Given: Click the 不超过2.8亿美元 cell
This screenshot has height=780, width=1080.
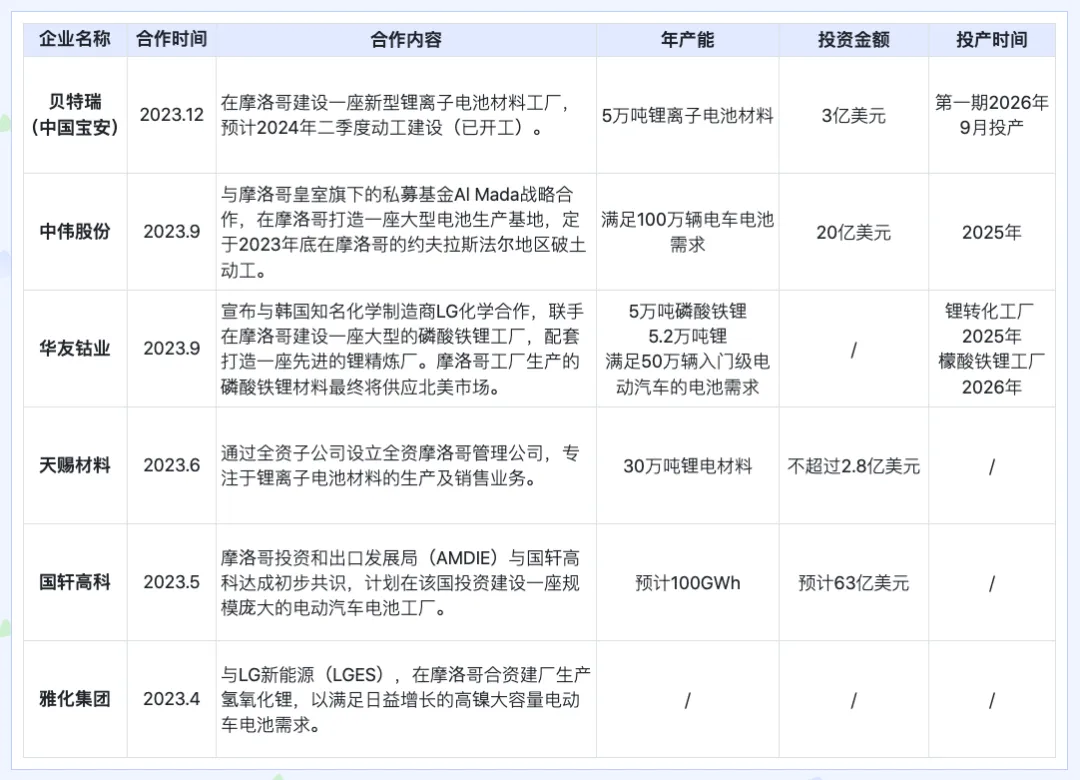Looking at the screenshot, I should 853,467.
